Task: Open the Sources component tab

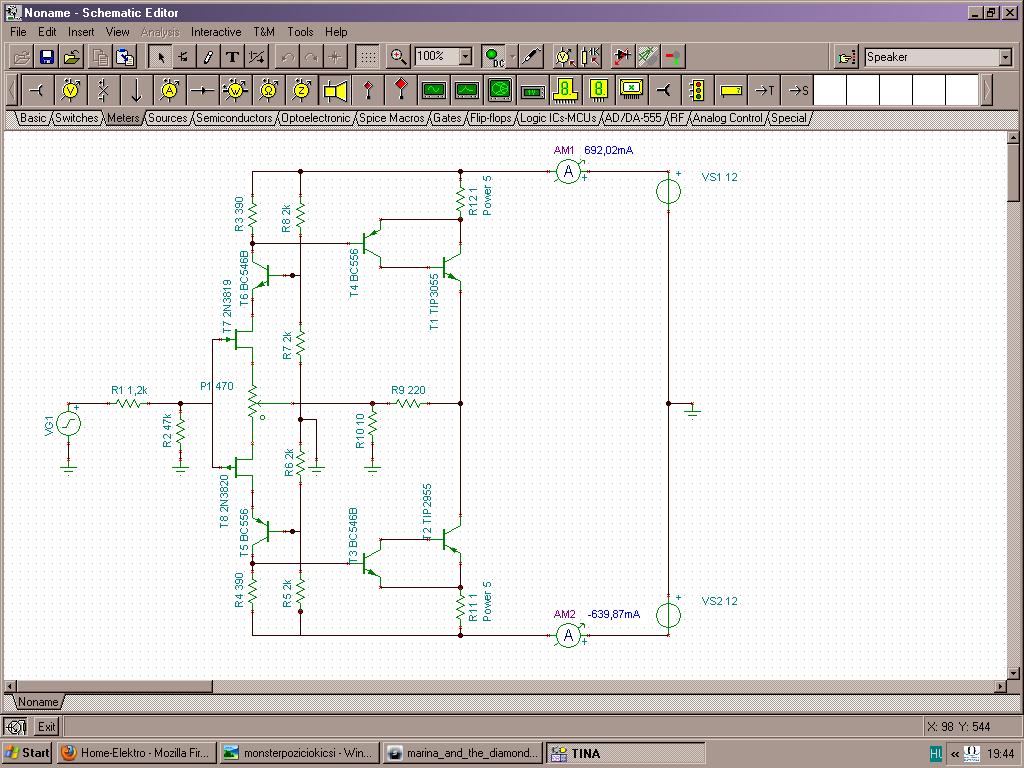Action: tap(167, 118)
